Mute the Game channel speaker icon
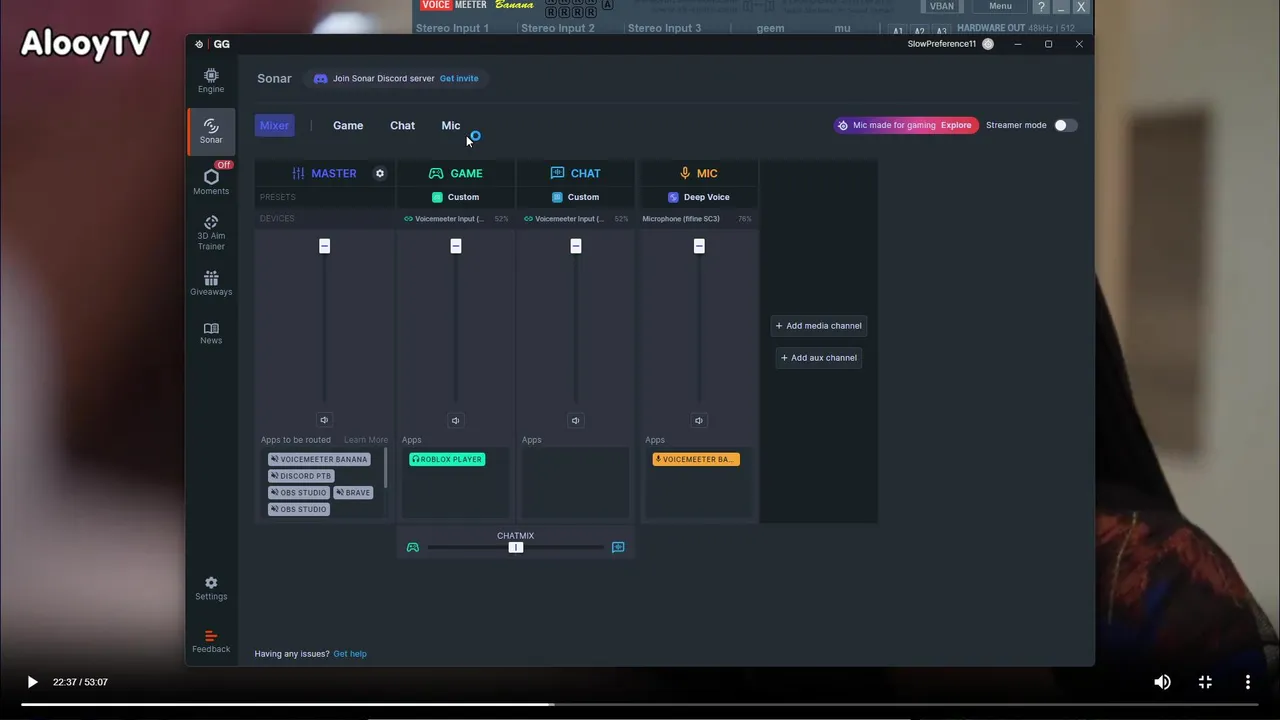The height and width of the screenshot is (720, 1280). (x=455, y=420)
